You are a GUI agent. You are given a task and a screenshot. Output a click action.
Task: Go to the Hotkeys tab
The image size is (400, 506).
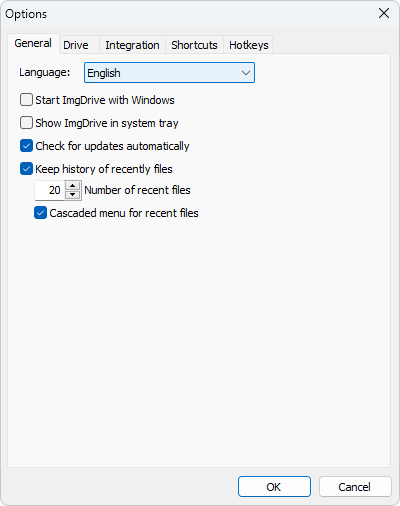(x=249, y=45)
